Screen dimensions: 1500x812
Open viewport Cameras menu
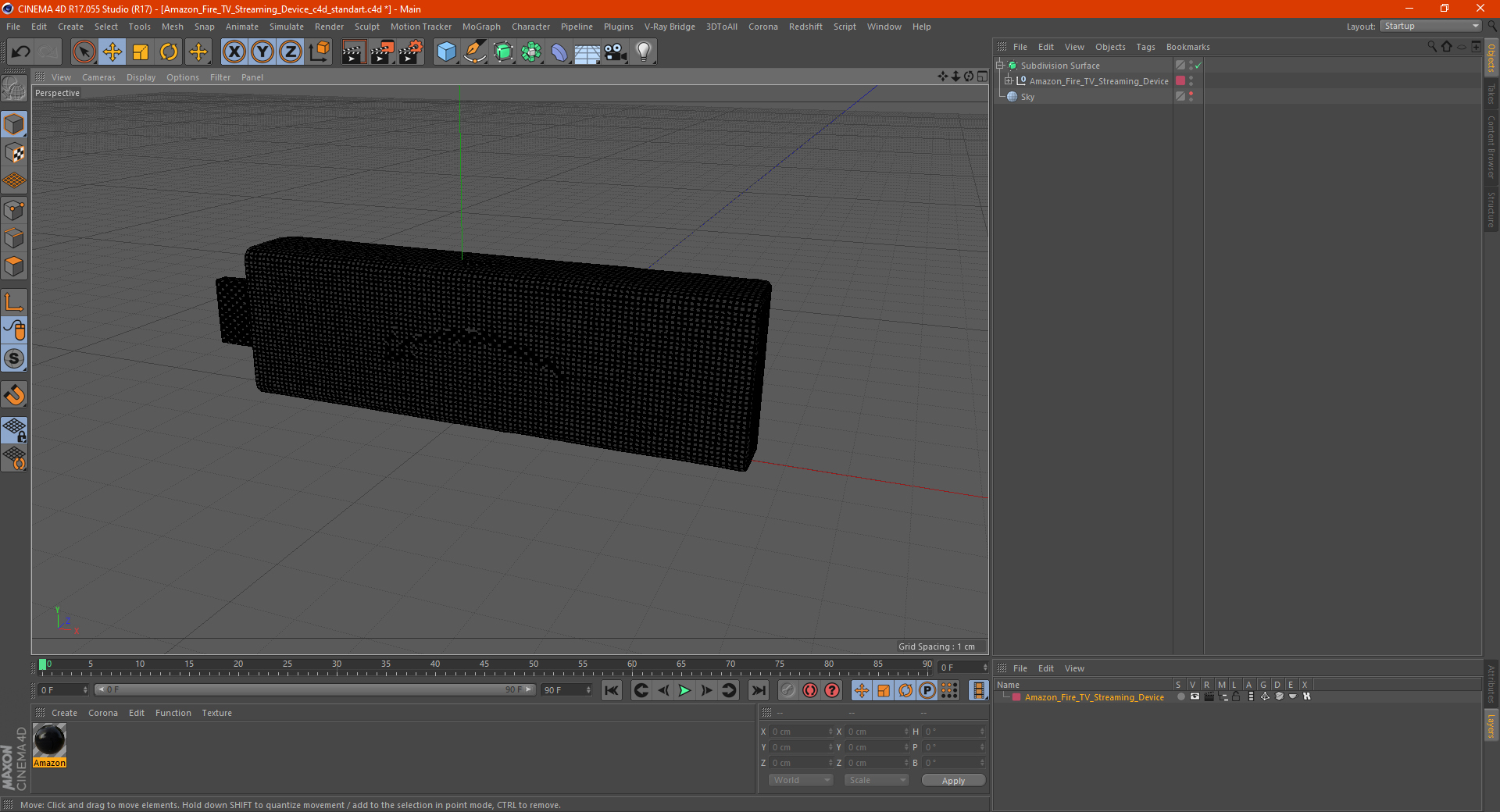click(x=98, y=77)
